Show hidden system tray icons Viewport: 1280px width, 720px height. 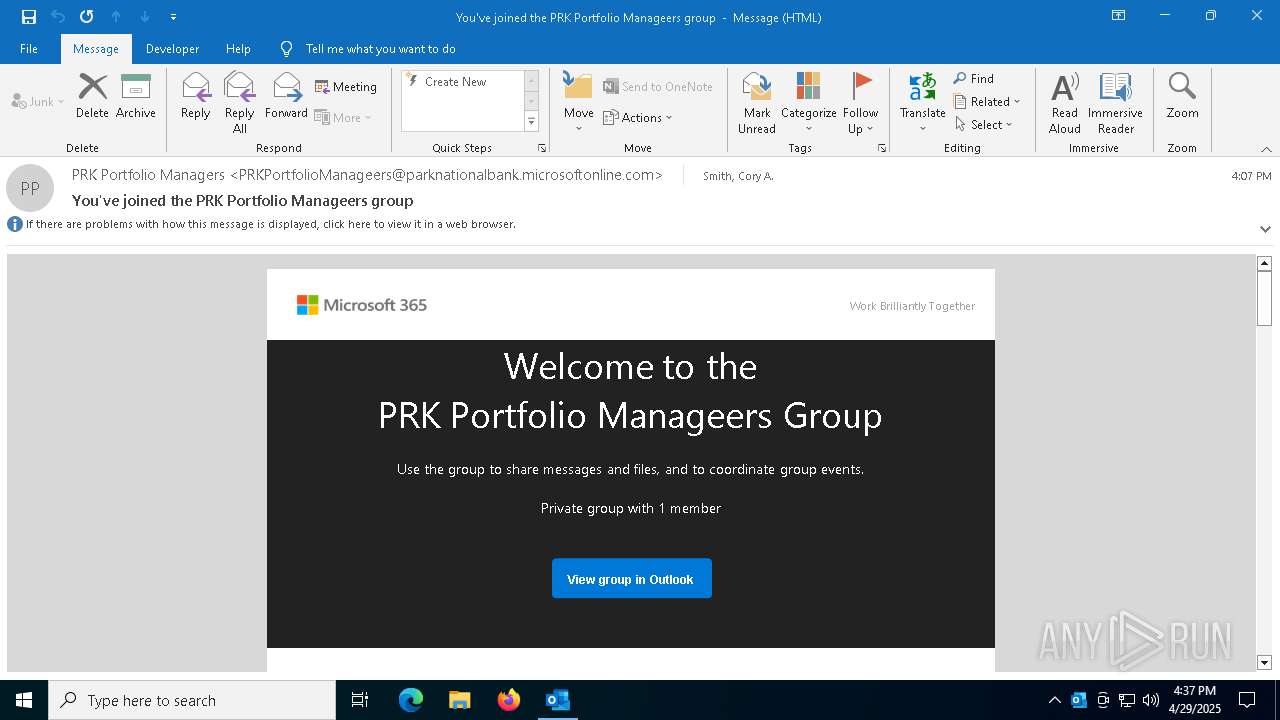(1054, 700)
